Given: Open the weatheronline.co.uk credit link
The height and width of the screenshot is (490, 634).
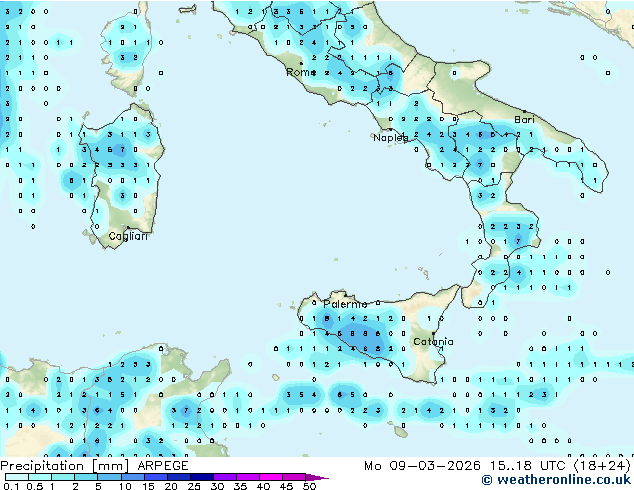Looking at the screenshot, I should pyautogui.click(x=556, y=480).
